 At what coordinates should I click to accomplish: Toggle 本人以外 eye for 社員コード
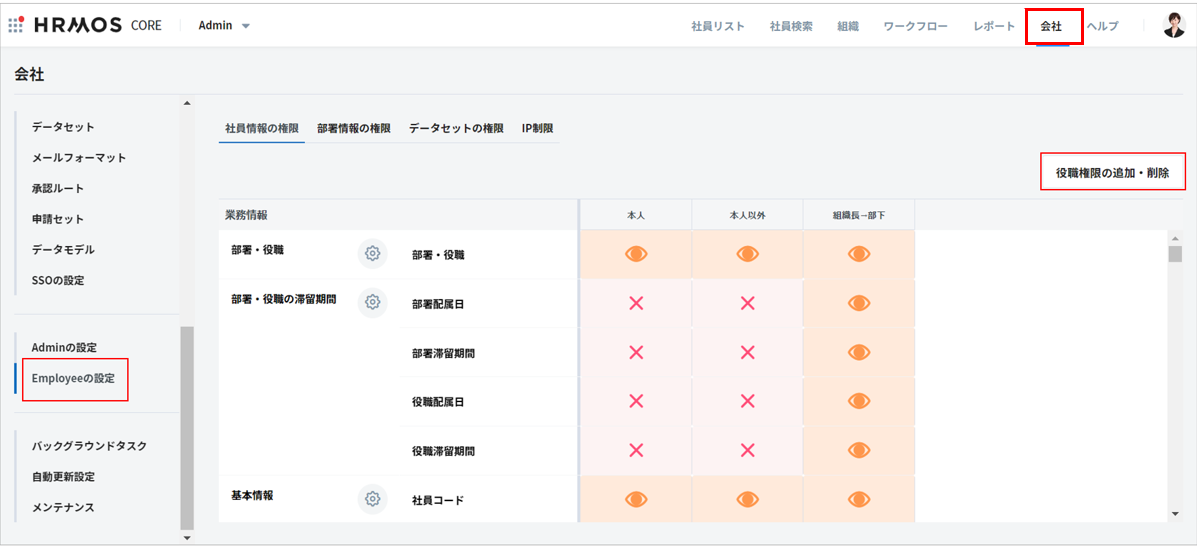pyautogui.click(x=747, y=499)
